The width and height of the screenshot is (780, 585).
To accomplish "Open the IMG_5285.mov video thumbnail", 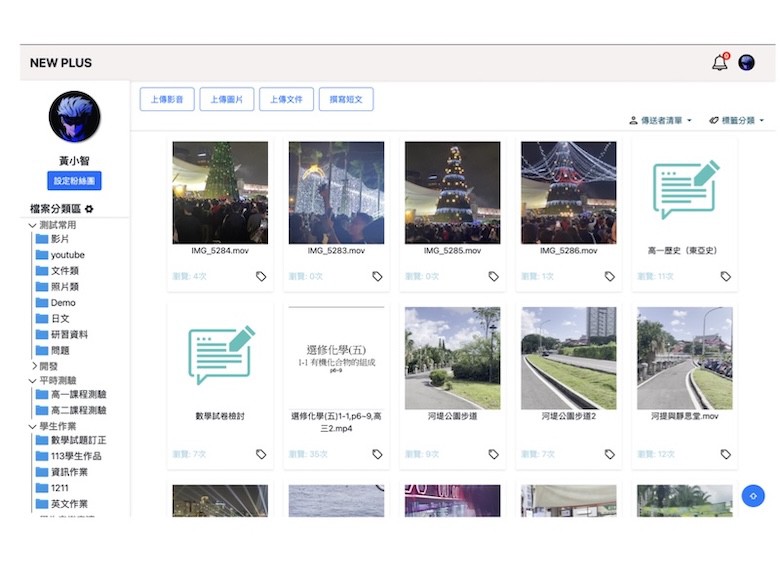I will tap(452, 192).
